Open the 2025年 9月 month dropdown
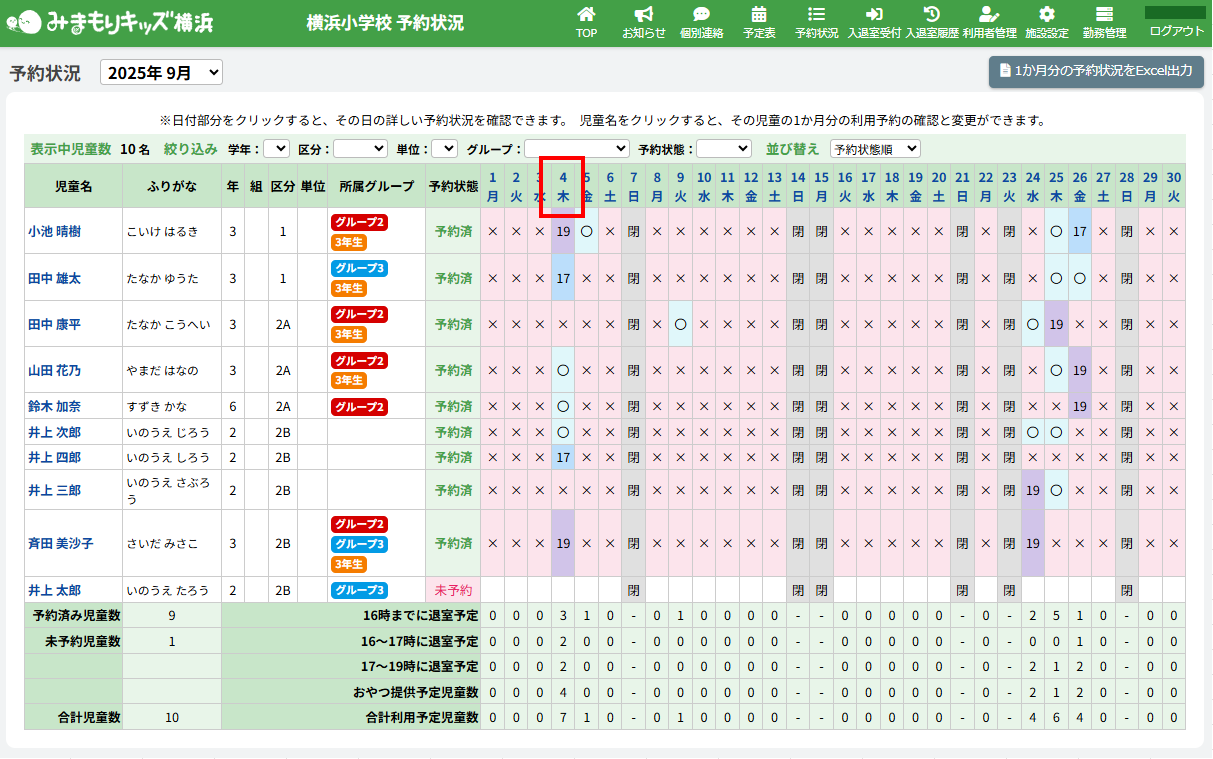 coord(161,73)
